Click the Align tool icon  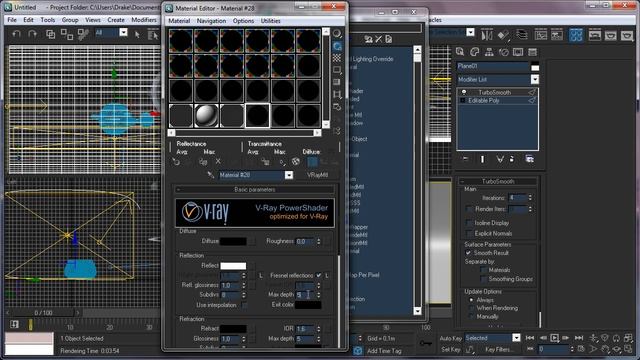click(503, 35)
